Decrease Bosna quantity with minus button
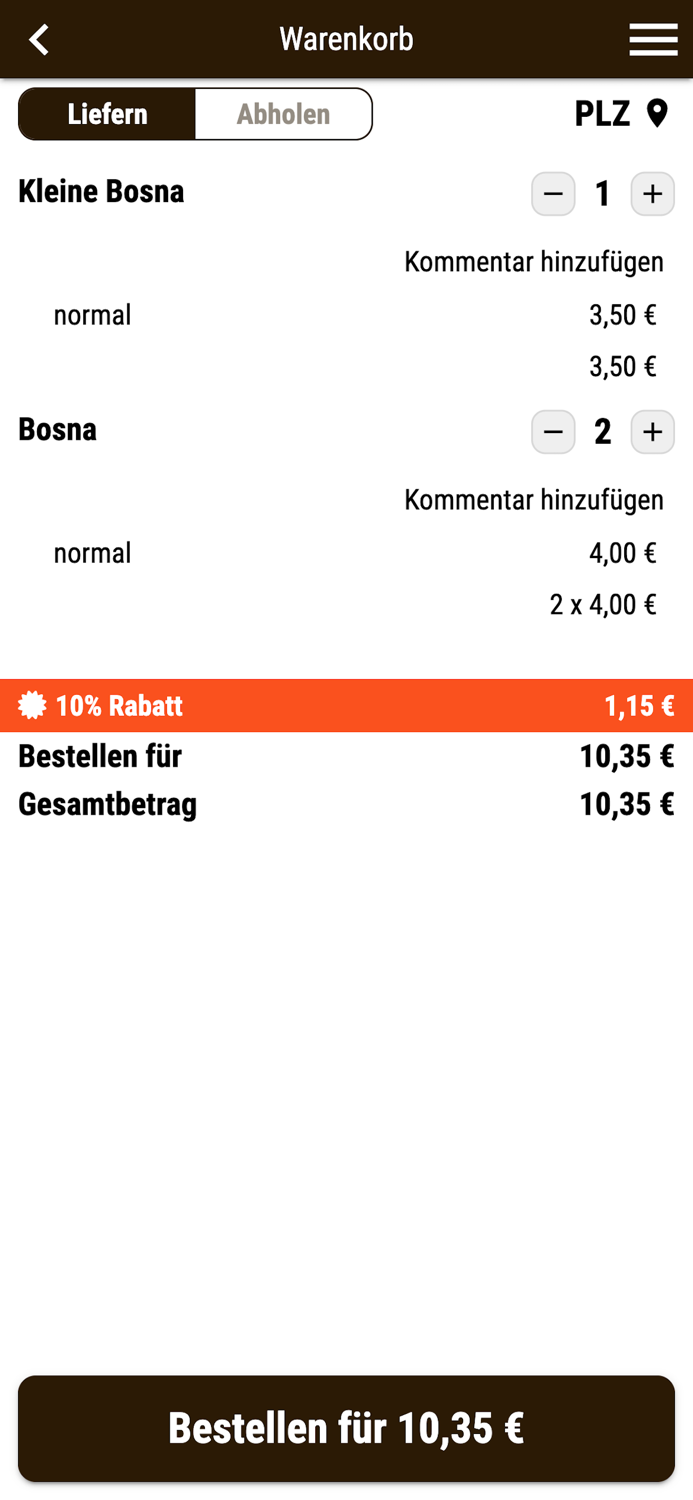693x1500 pixels. [x=553, y=432]
